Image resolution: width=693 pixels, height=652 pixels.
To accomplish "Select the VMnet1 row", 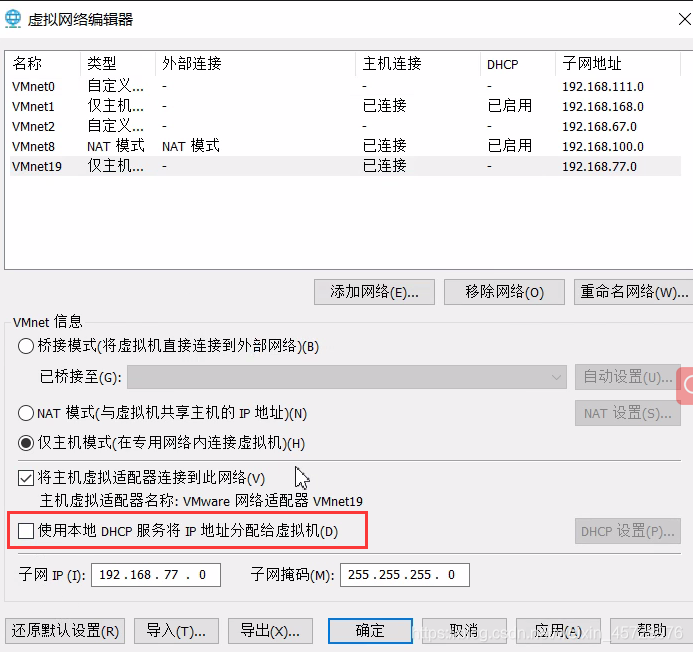I will (x=345, y=106).
